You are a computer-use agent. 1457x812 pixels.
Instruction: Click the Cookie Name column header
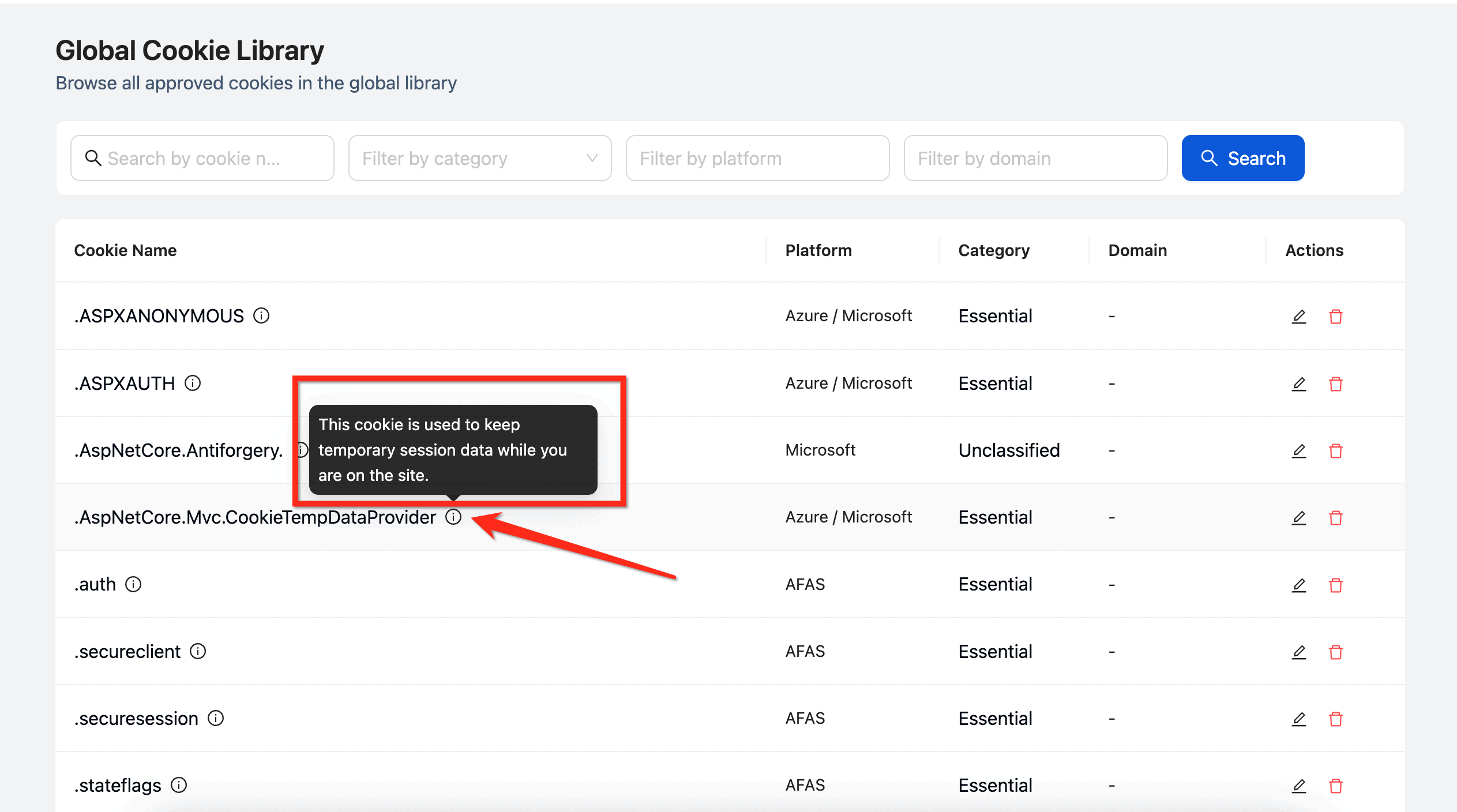click(125, 250)
